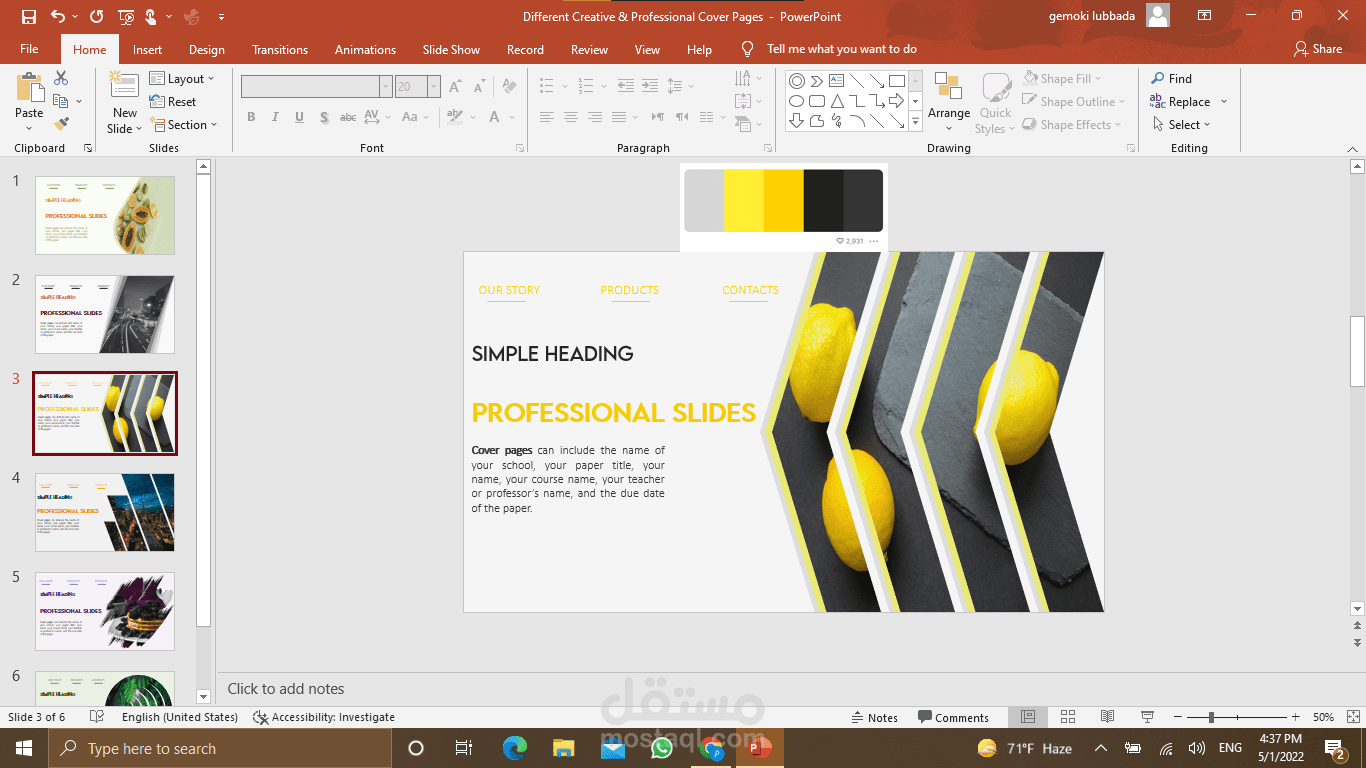Click the Windows Start button

(x=23, y=748)
